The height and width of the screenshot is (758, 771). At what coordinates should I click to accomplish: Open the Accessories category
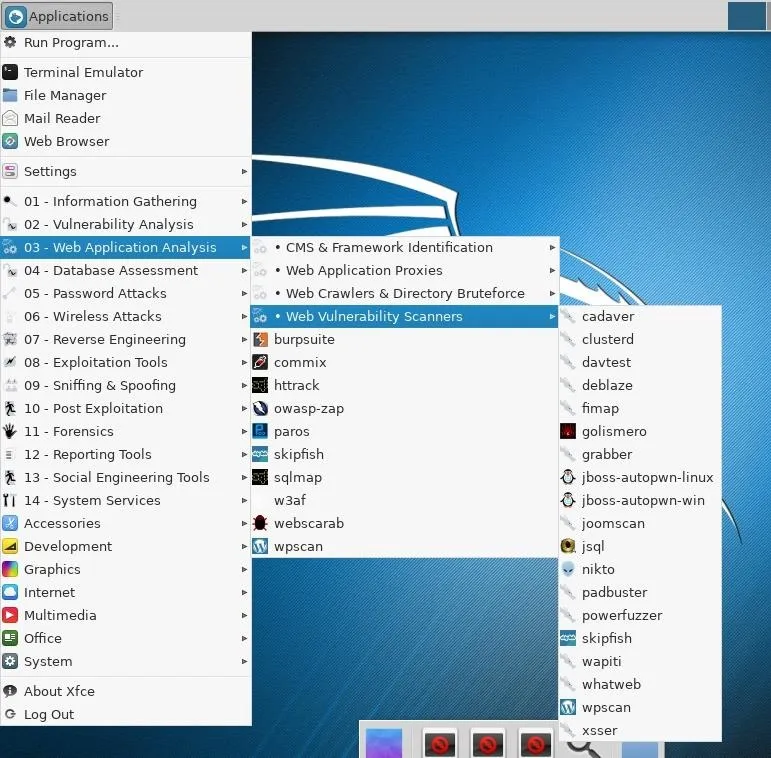126,523
